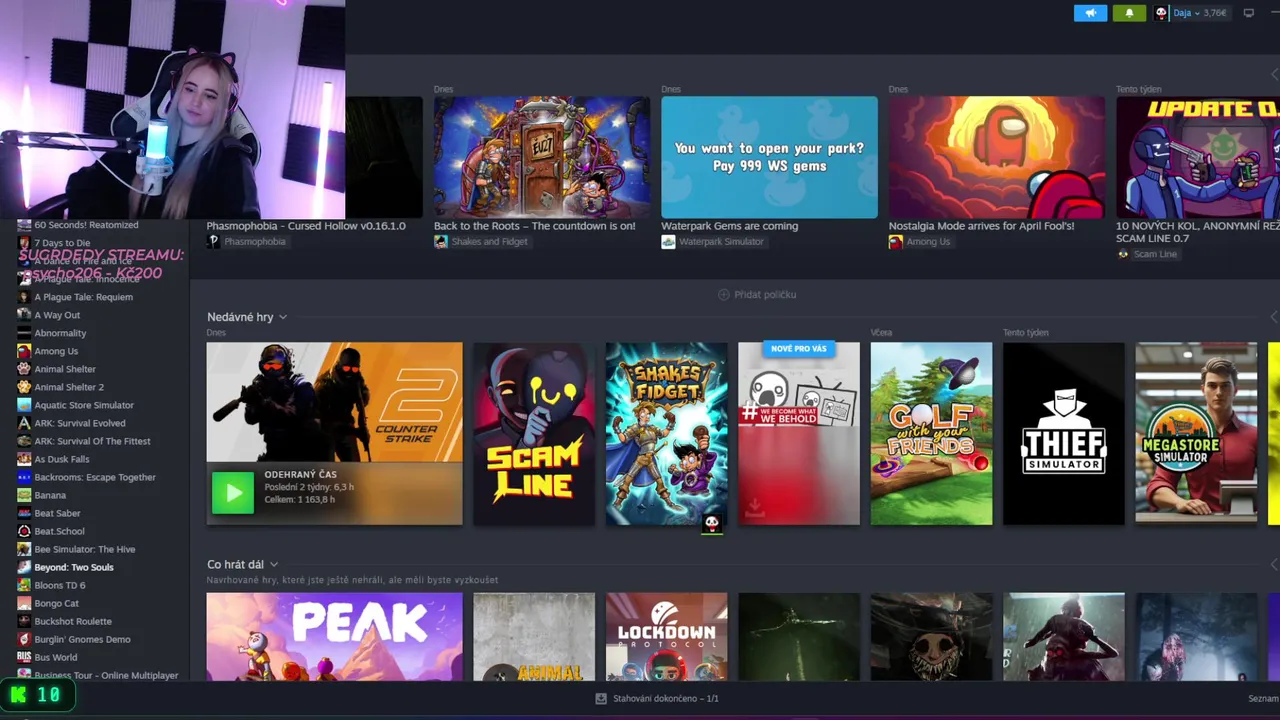Click the ARK: Survival Evolved list icon
This screenshot has width=1280, height=720.
(x=24, y=423)
